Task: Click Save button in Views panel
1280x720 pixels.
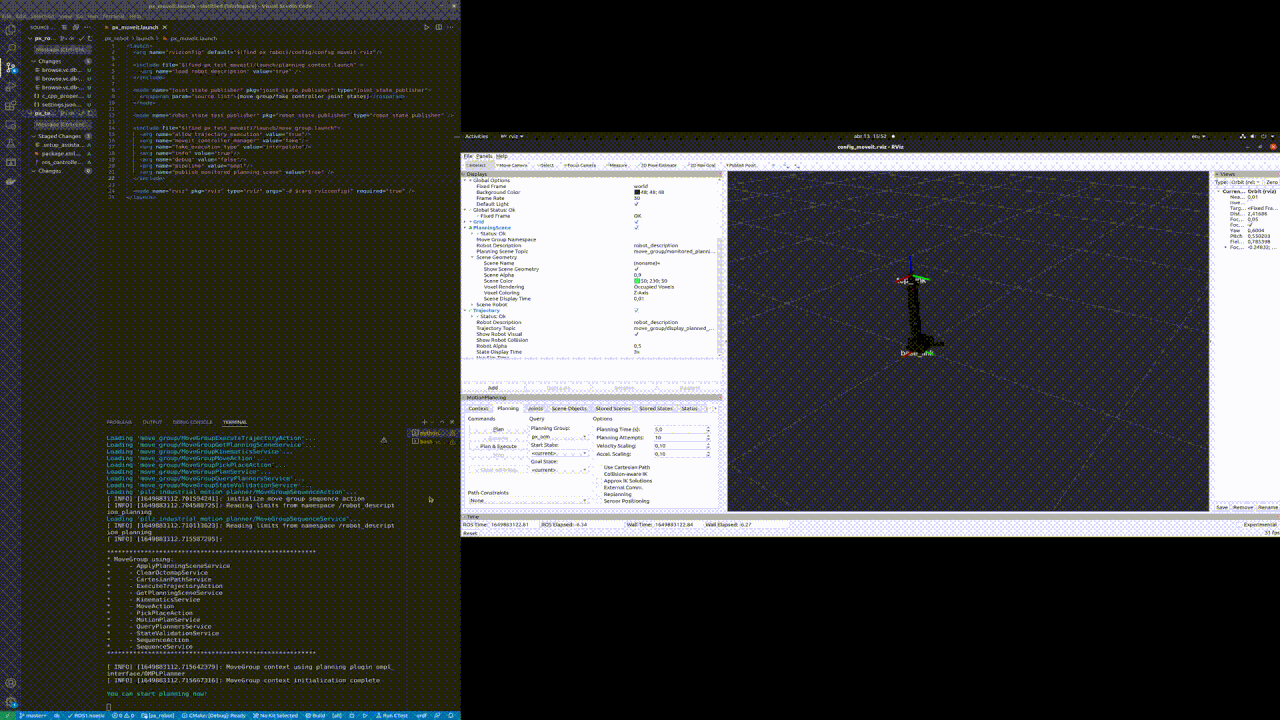Action: point(1222,507)
